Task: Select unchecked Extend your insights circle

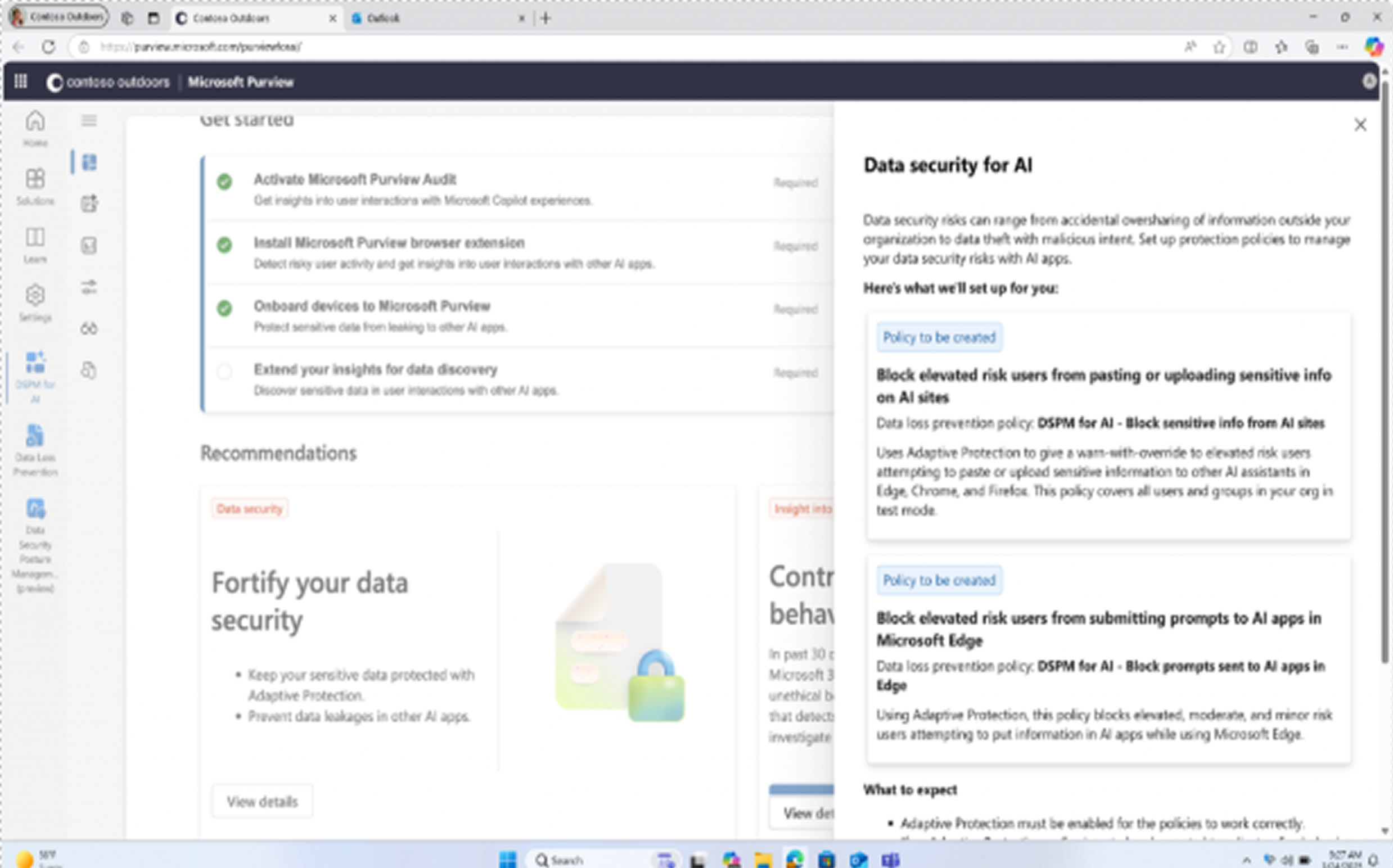Action: click(224, 372)
